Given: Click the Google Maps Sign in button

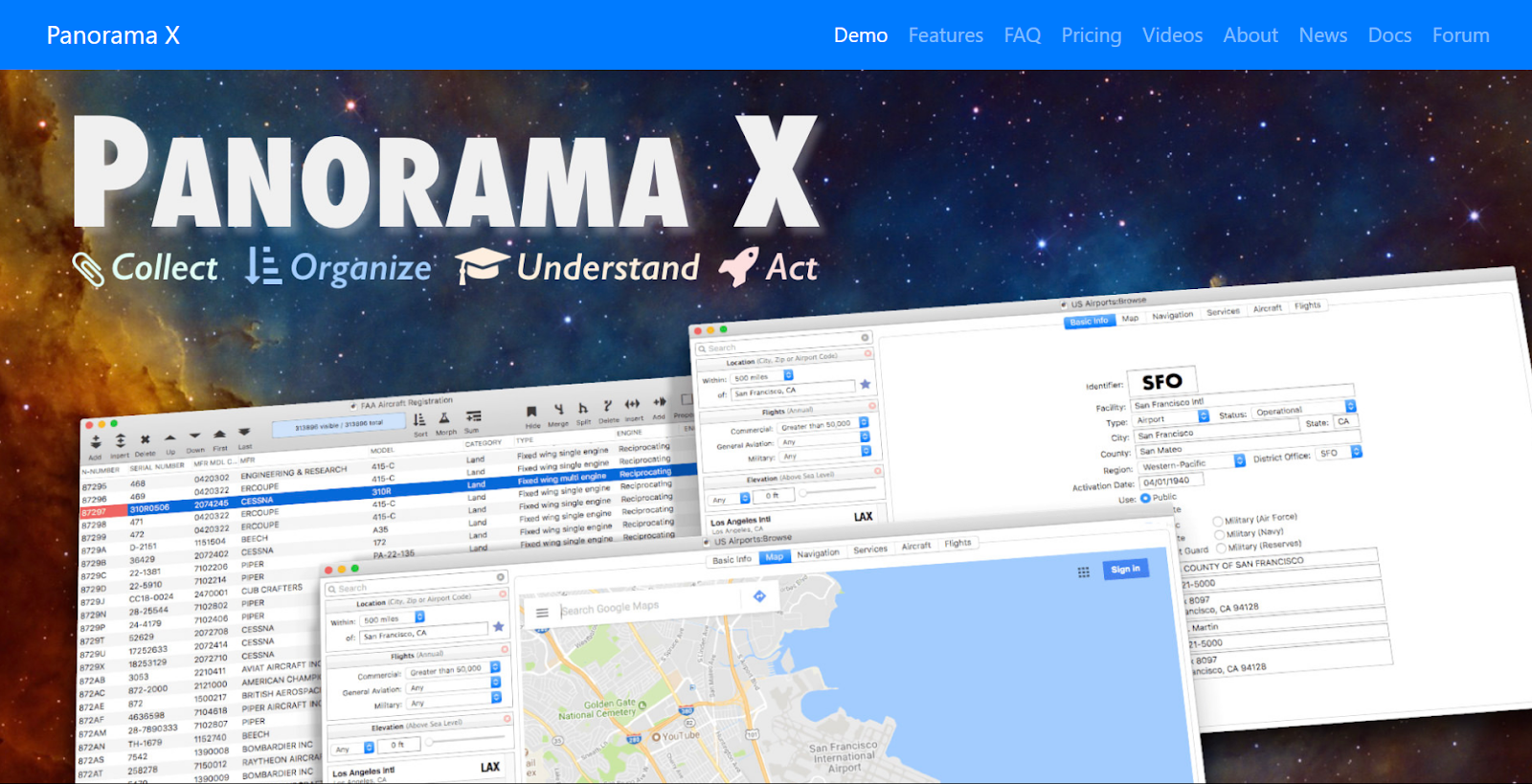Looking at the screenshot, I should [1125, 569].
